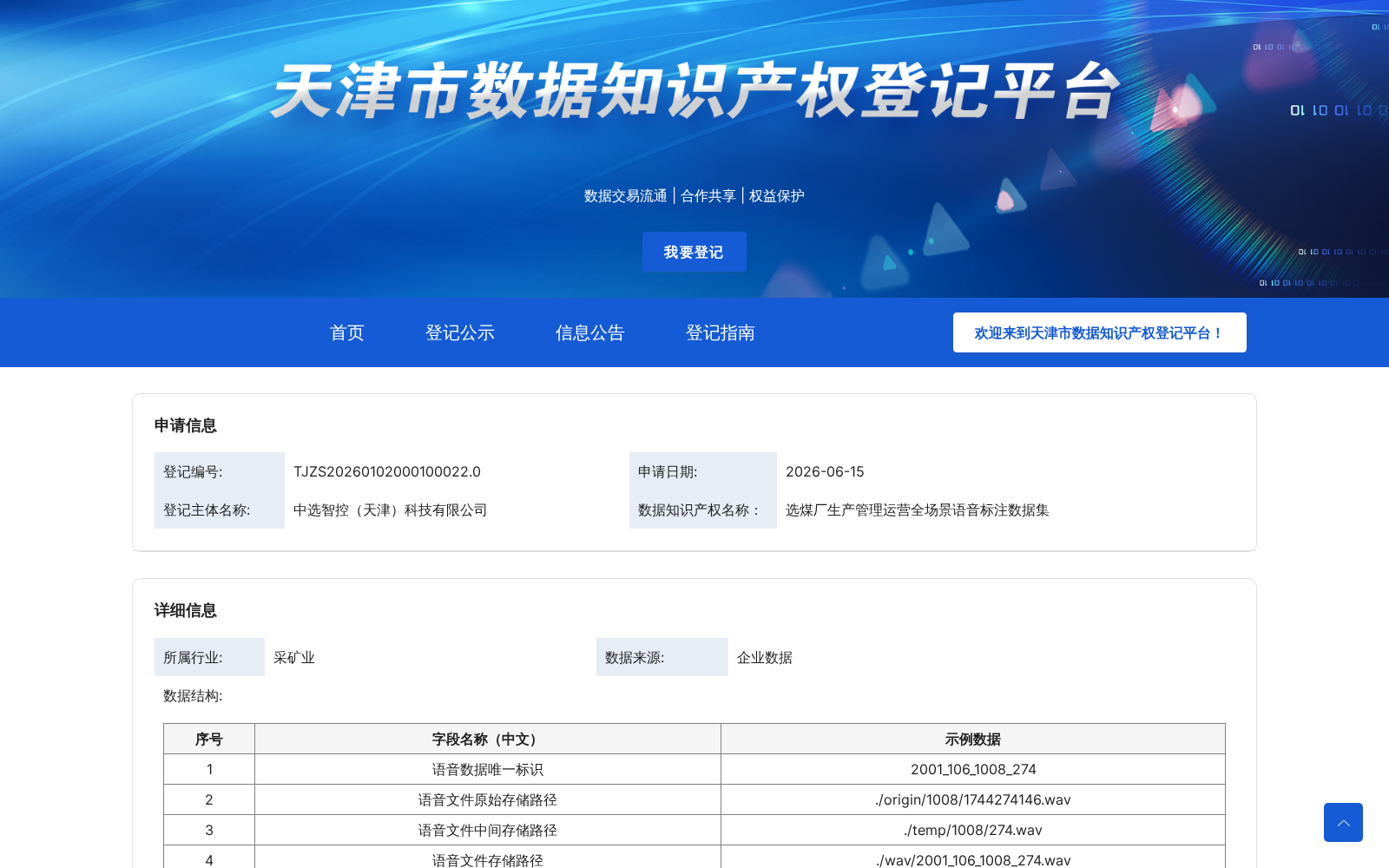
Task: Select the date 2026-06-15
Action: pos(825,471)
